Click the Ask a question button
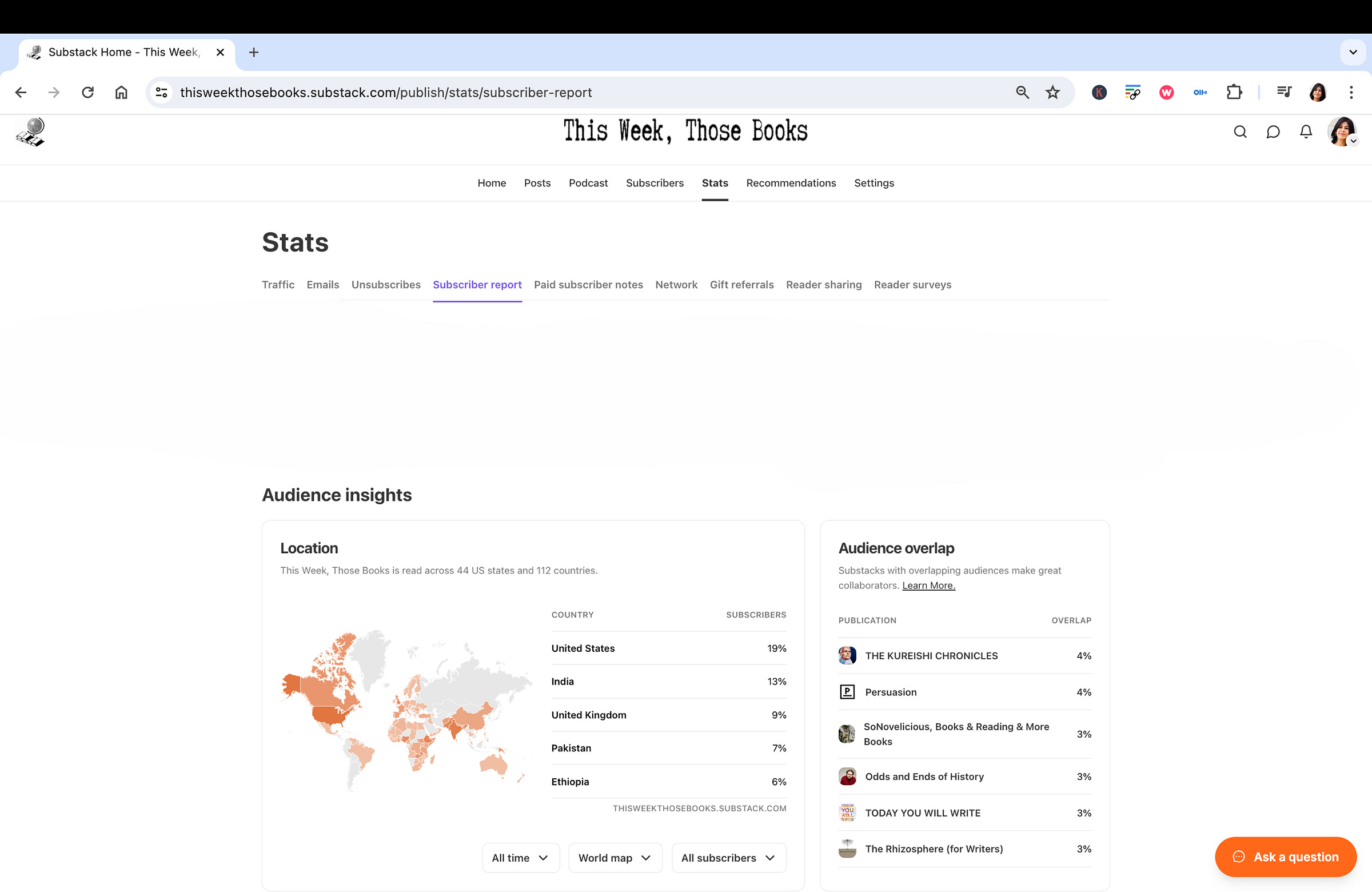Image resolution: width=1372 pixels, height=892 pixels. 1286,856
